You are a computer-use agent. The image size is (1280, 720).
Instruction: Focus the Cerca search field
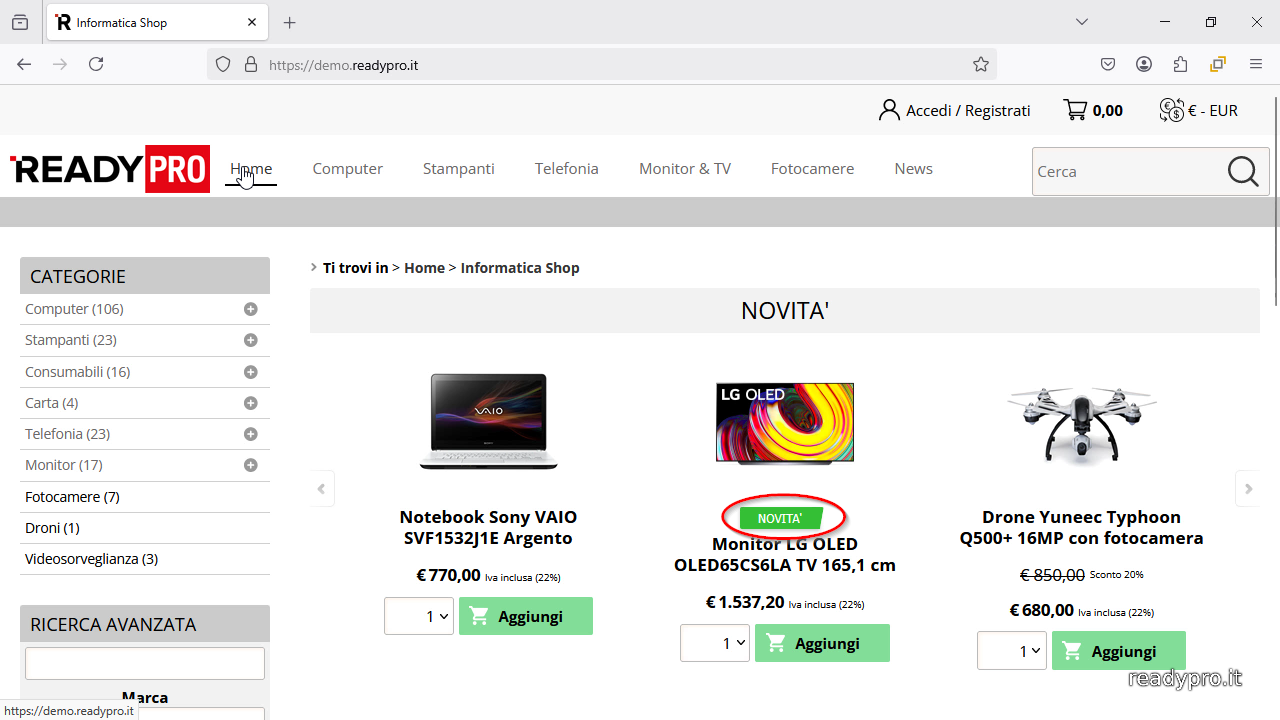coord(1128,171)
